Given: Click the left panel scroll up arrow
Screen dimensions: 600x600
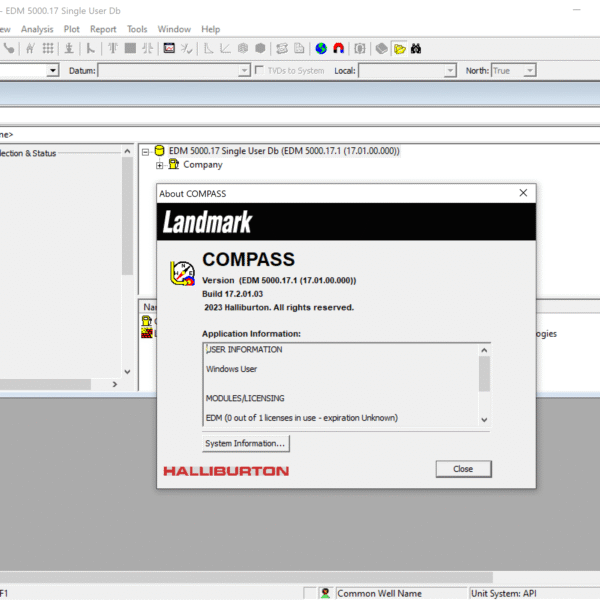Looking at the screenshot, I should click(x=127, y=152).
